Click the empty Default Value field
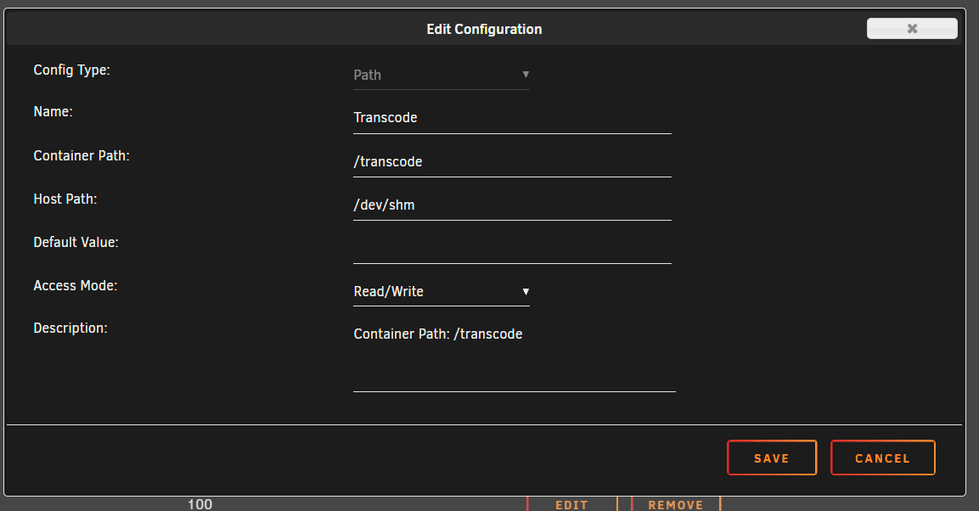This screenshot has width=979, height=511. point(511,248)
